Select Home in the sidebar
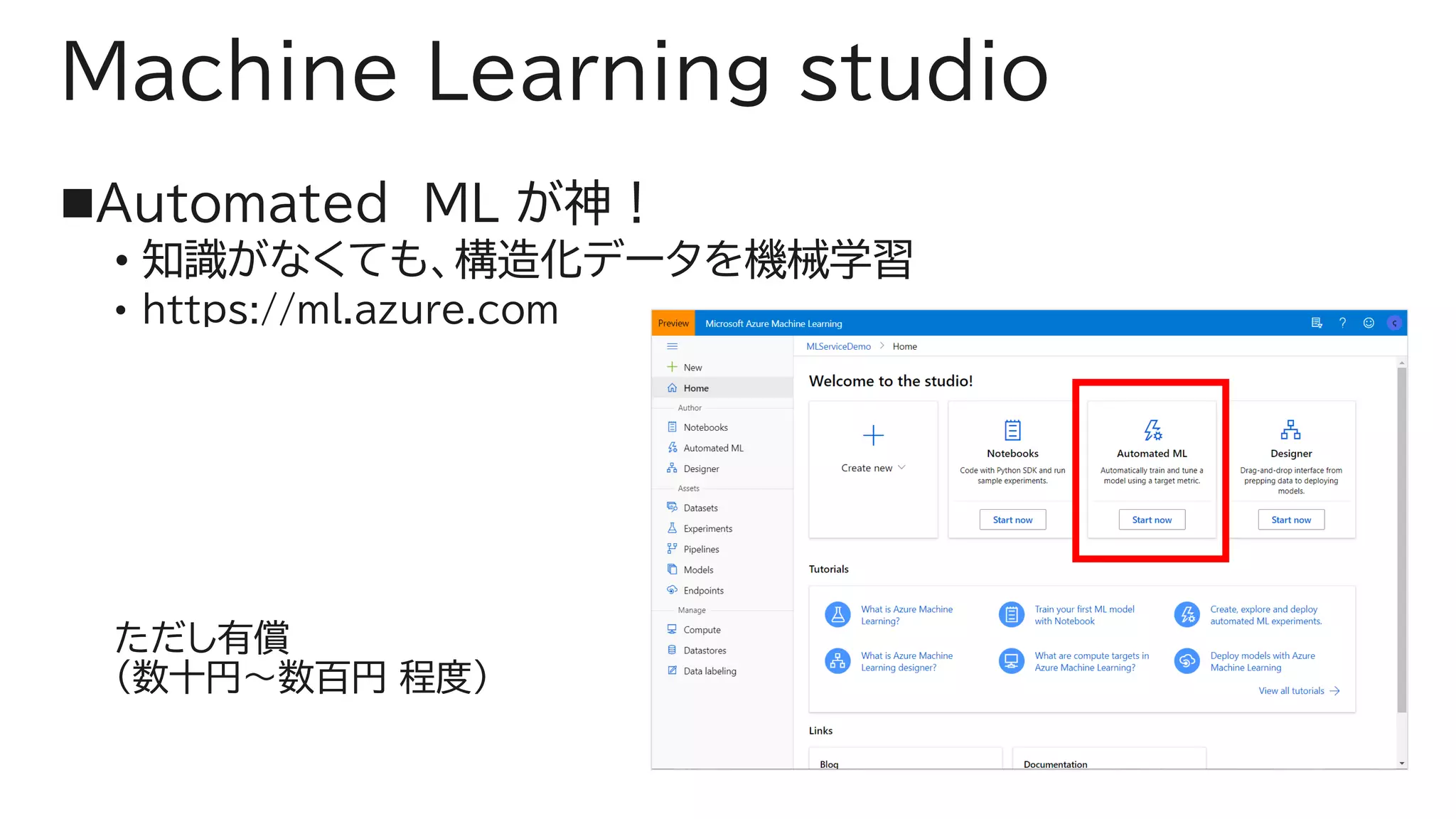The width and height of the screenshot is (1456, 819). 722,387
